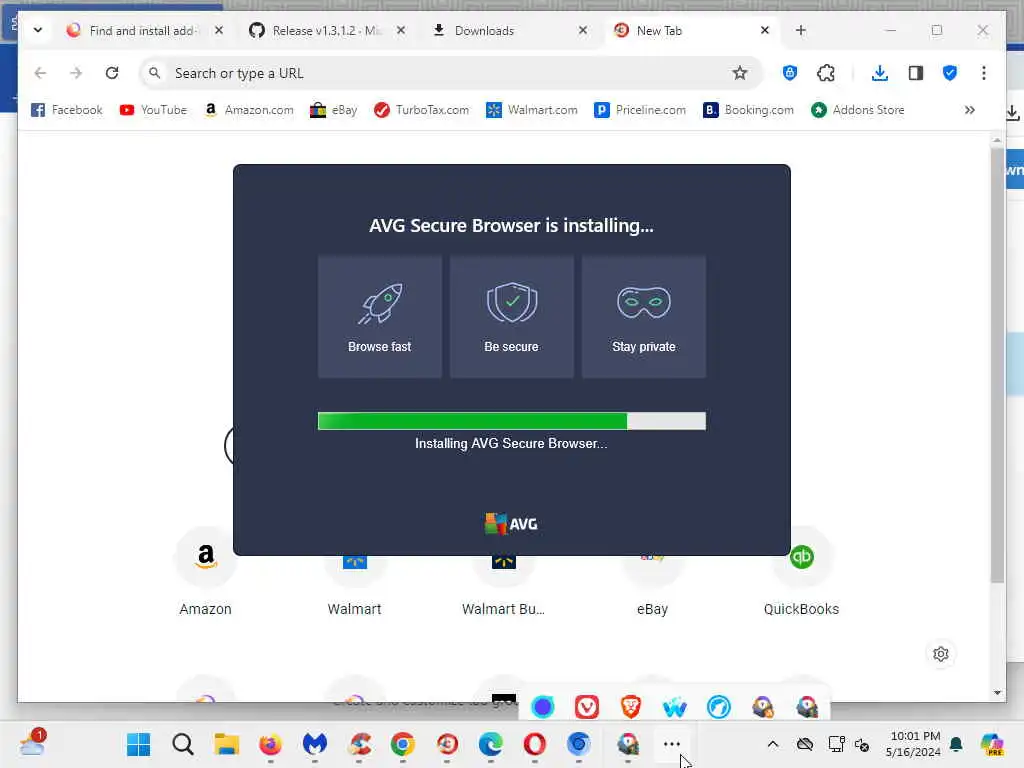This screenshot has height=768, width=1024.
Task: Open the Brave lion icon in overflow tray
Action: [630, 707]
